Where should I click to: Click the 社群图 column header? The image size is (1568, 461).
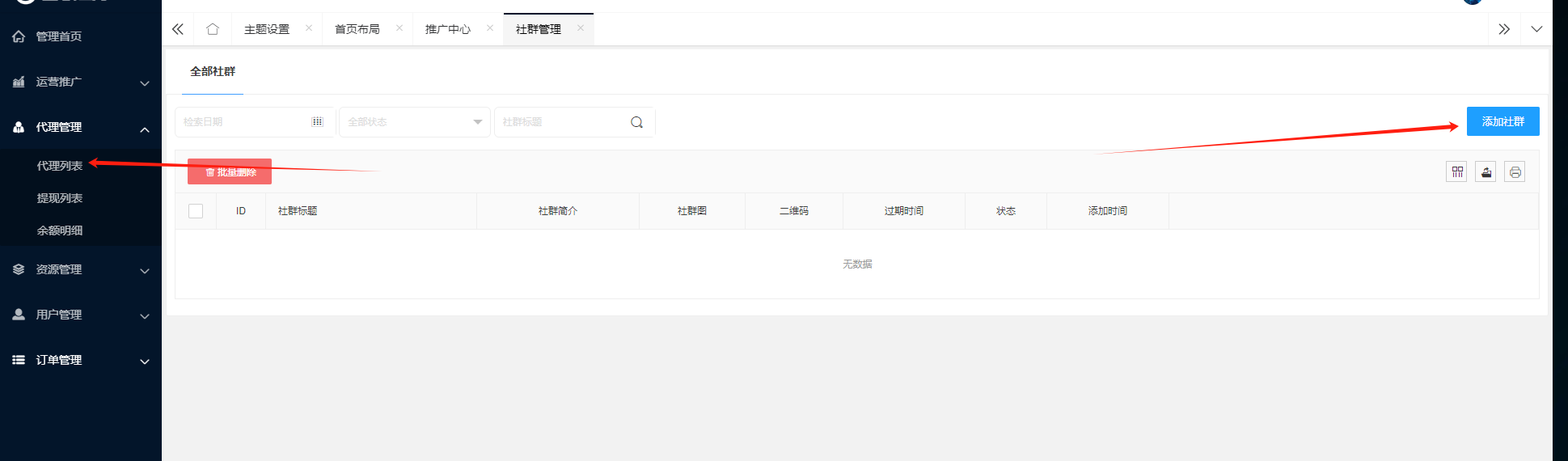tap(692, 211)
